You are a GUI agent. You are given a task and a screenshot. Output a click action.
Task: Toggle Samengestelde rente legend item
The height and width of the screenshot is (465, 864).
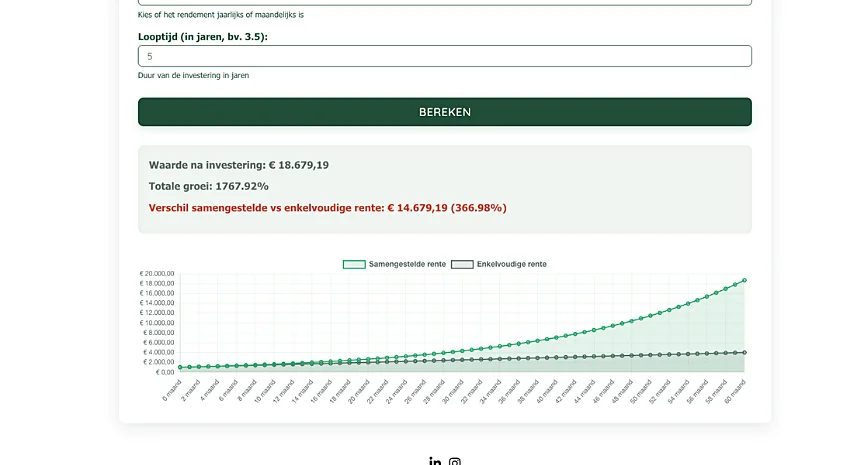(x=394, y=264)
